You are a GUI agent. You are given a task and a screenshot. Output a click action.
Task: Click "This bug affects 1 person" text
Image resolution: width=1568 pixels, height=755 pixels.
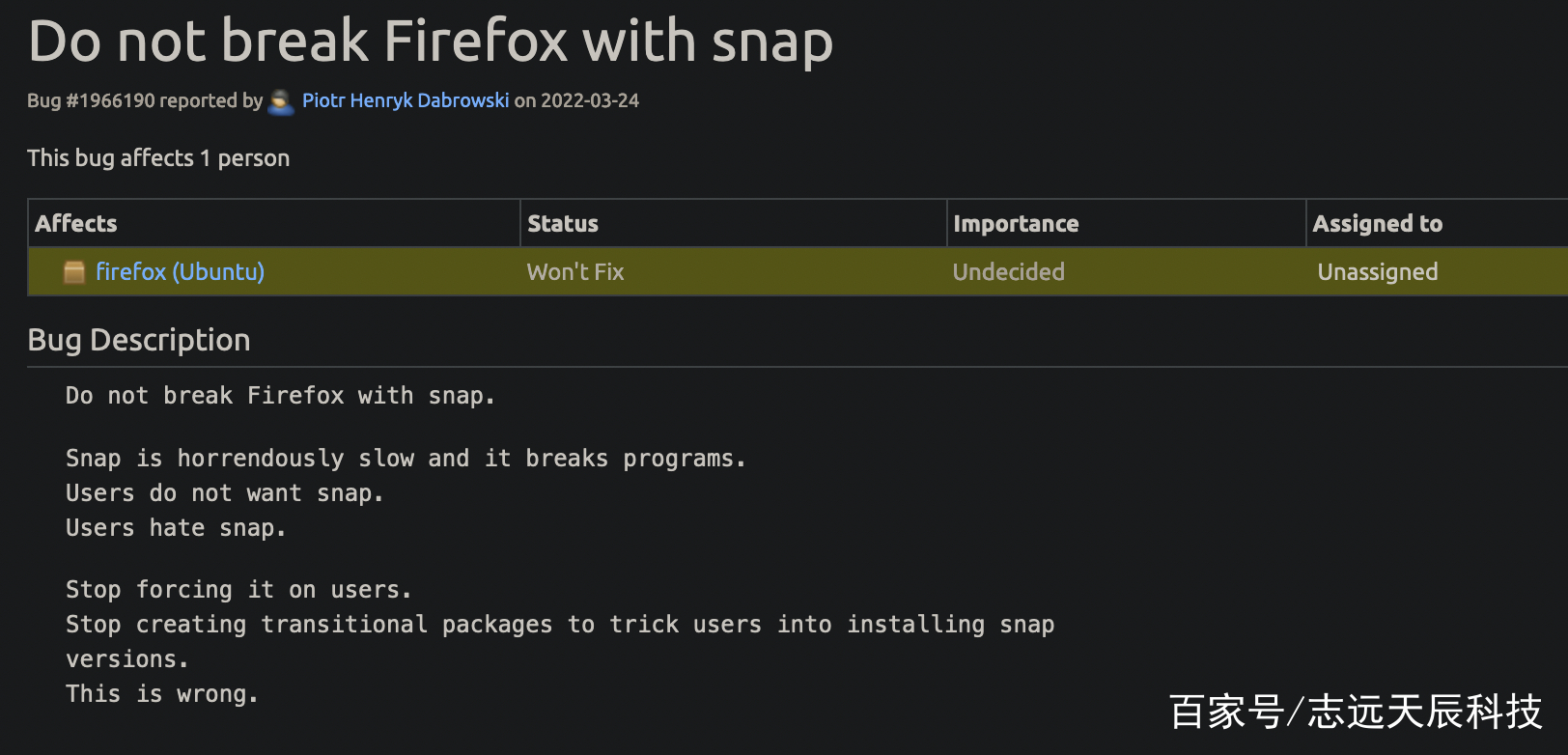point(158,158)
